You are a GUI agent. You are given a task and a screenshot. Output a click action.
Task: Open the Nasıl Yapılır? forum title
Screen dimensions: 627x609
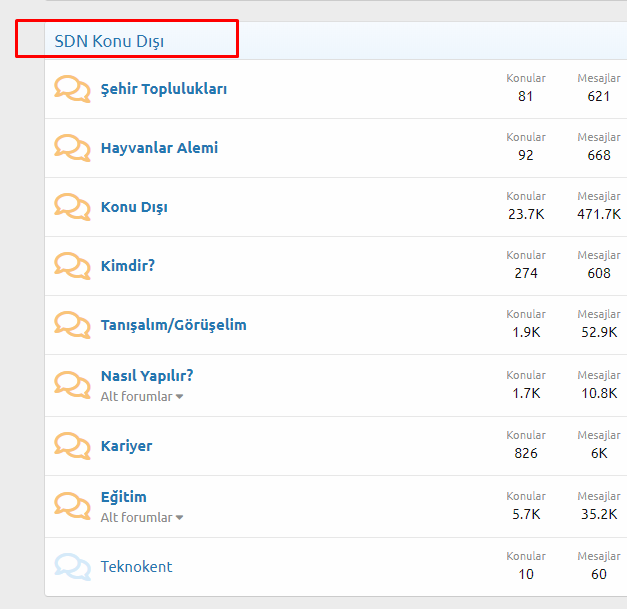pyautogui.click(x=147, y=376)
